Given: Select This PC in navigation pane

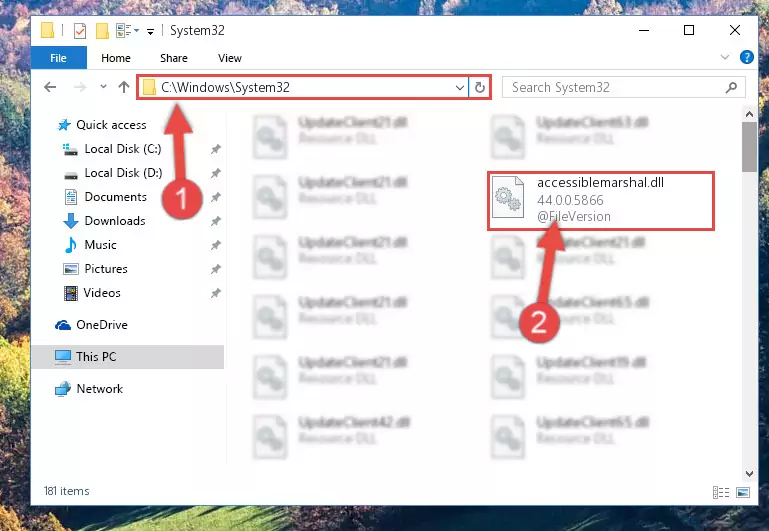Looking at the screenshot, I should (128, 357).
